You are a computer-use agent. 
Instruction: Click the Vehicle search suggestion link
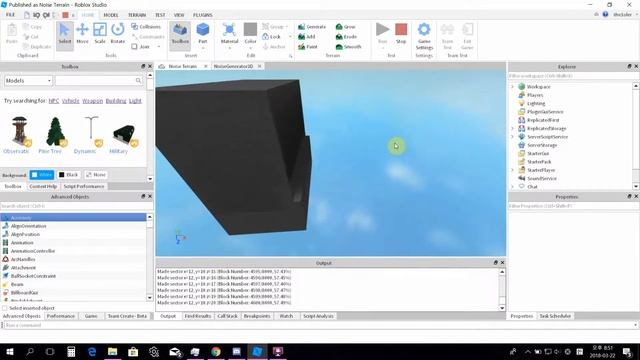pyautogui.click(x=71, y=101)
